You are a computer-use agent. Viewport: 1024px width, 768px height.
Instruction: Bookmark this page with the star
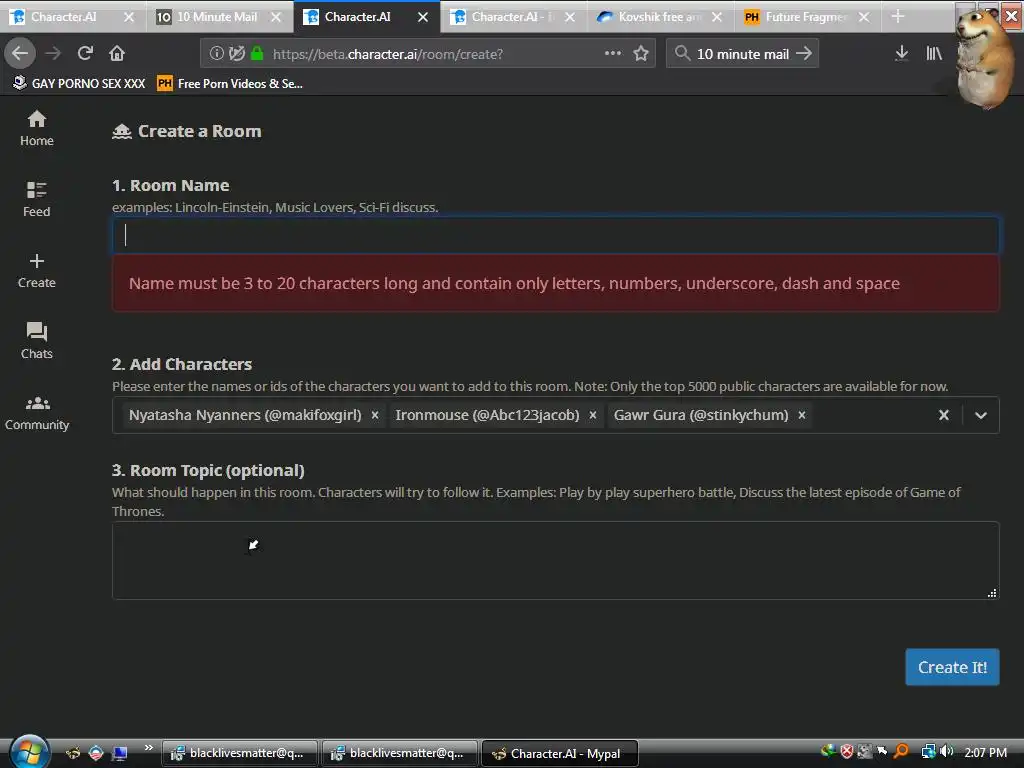641,54
